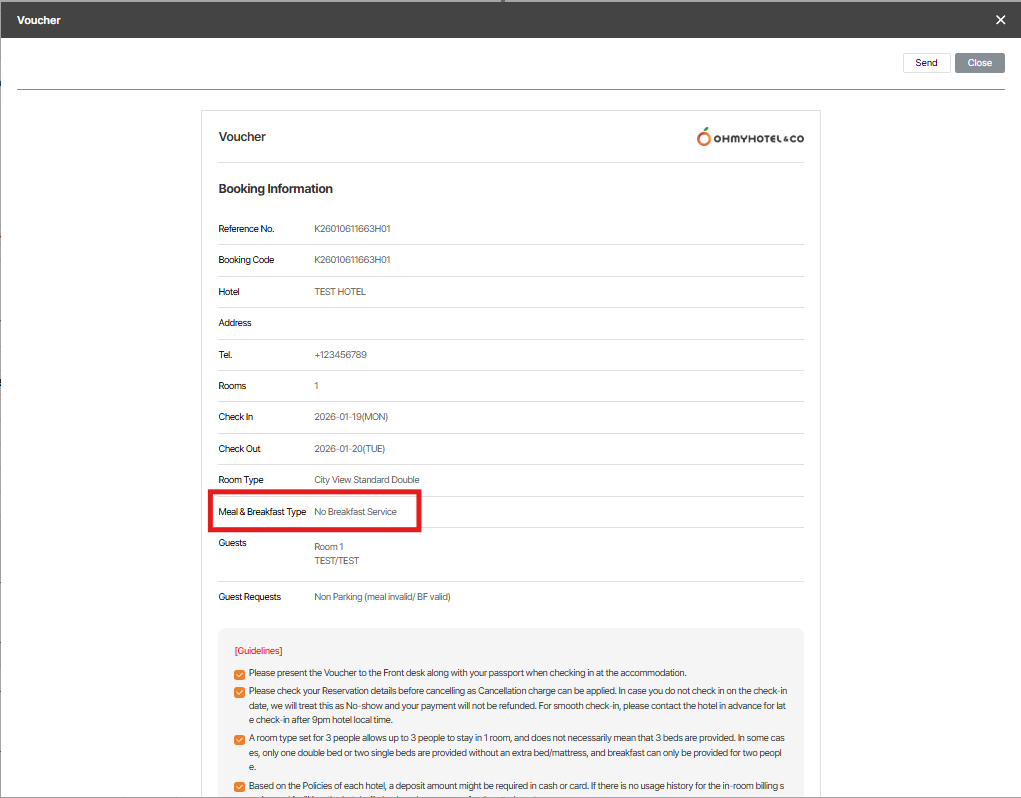Toggle the deposit amount guideline check icon
The height and width of the screenshot is (798, 1021).
[x=240, y=787]
